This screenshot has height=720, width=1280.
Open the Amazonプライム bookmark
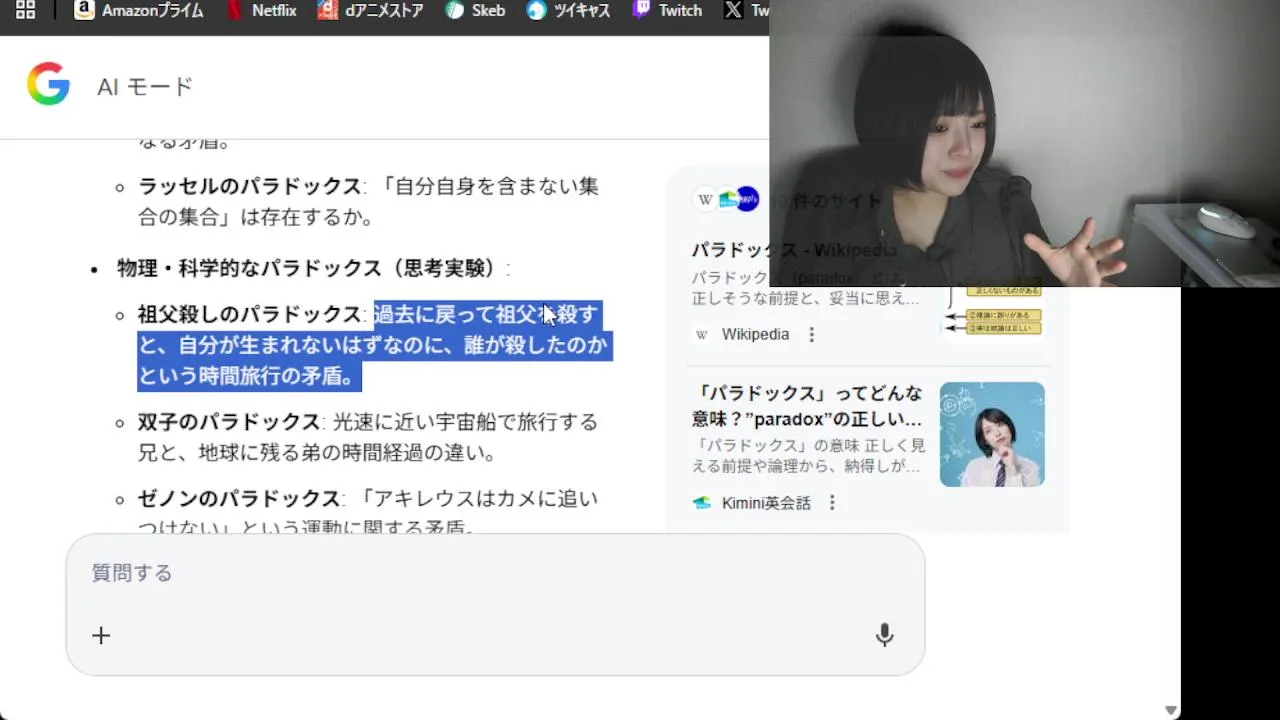click(139, 10)
